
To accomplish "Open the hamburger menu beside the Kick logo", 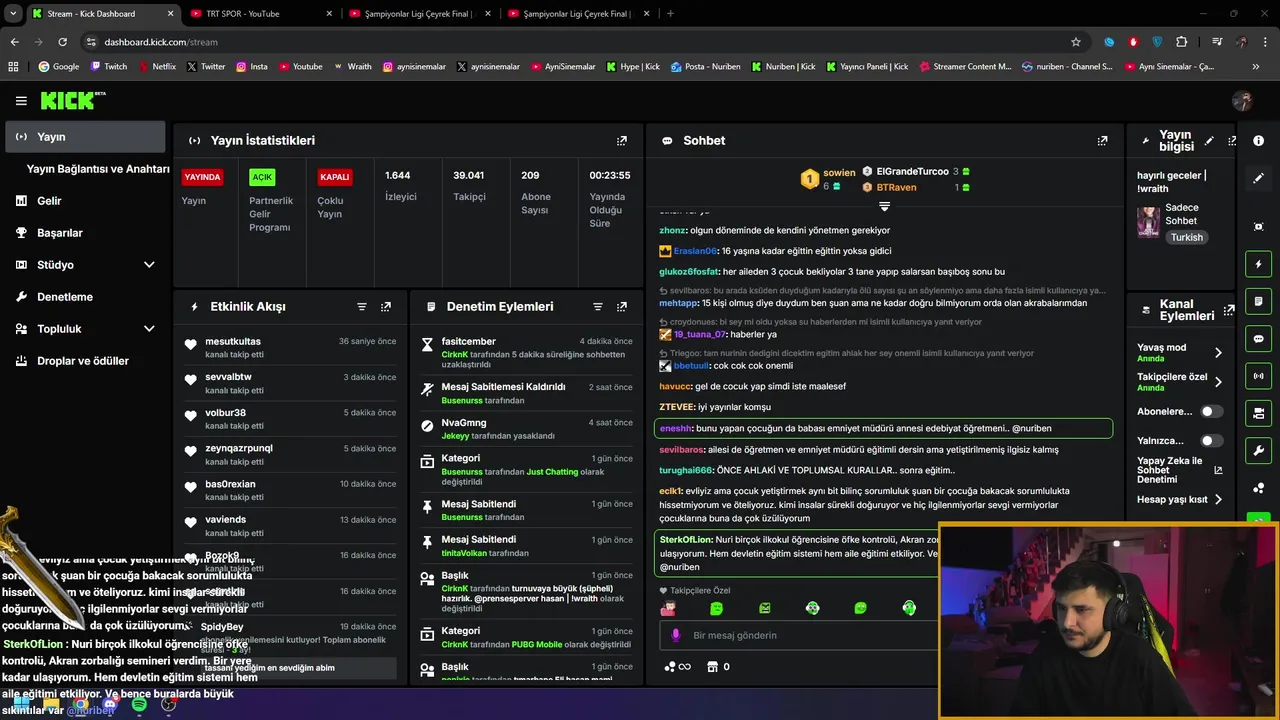I will pos(21,100).
